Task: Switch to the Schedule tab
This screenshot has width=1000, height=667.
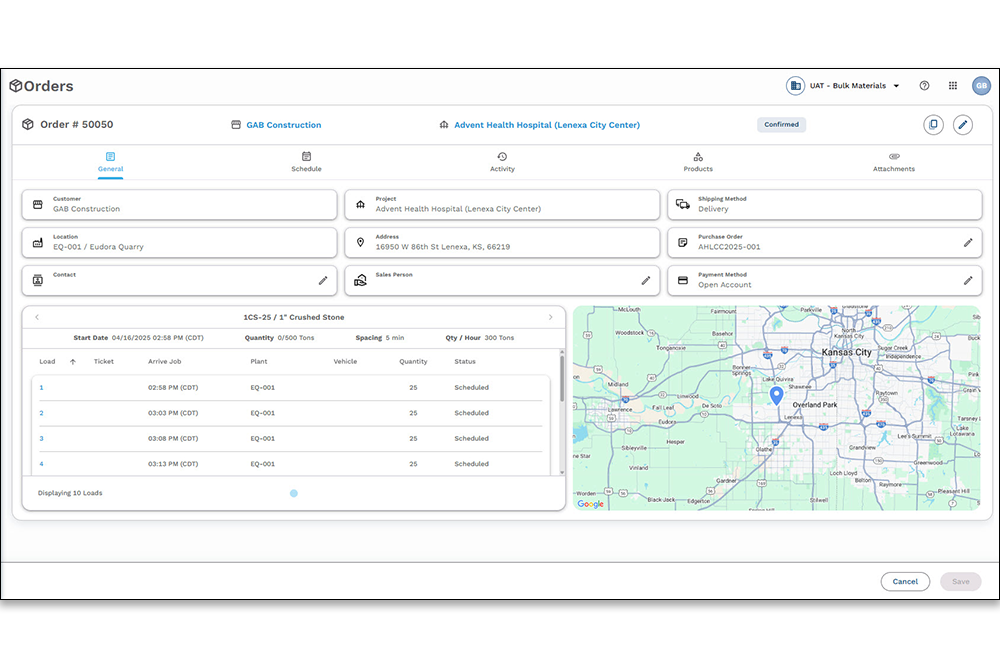Action: (x=306, y=162)
